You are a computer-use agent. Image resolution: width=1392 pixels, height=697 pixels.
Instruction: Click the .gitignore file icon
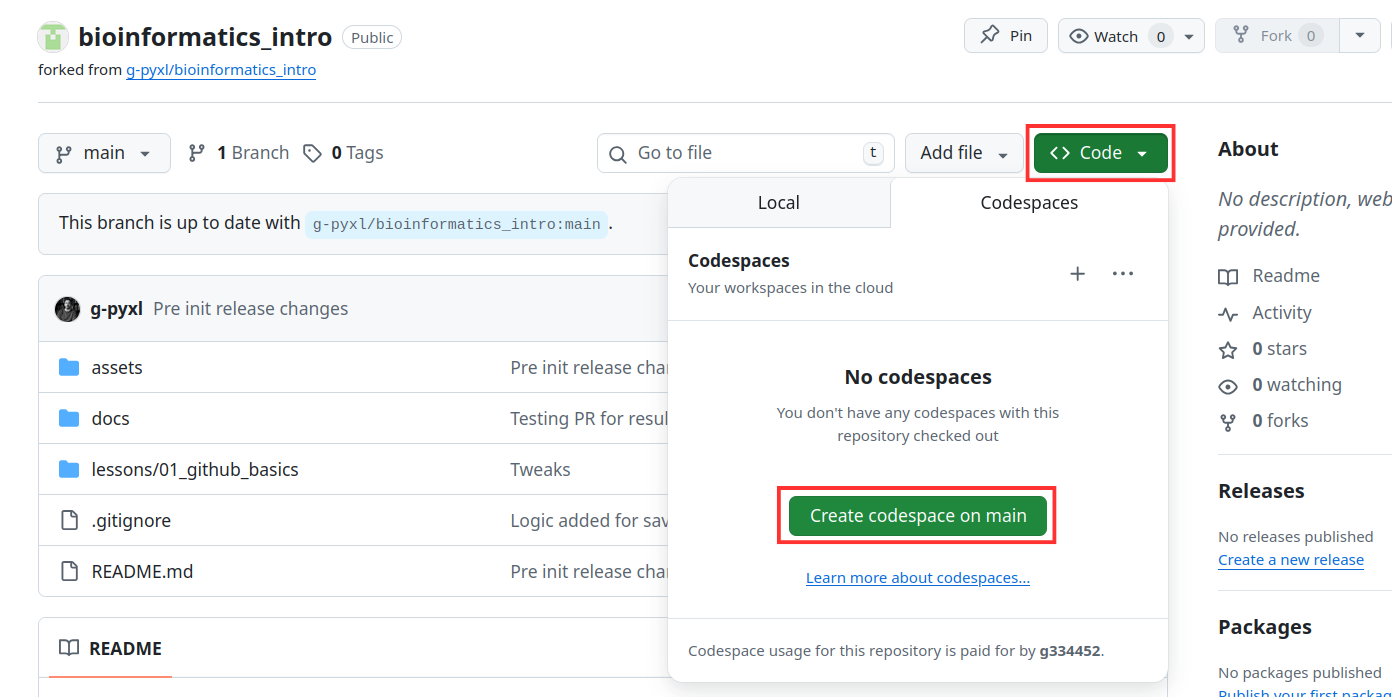pyautogui.click(x=69, y=521)
